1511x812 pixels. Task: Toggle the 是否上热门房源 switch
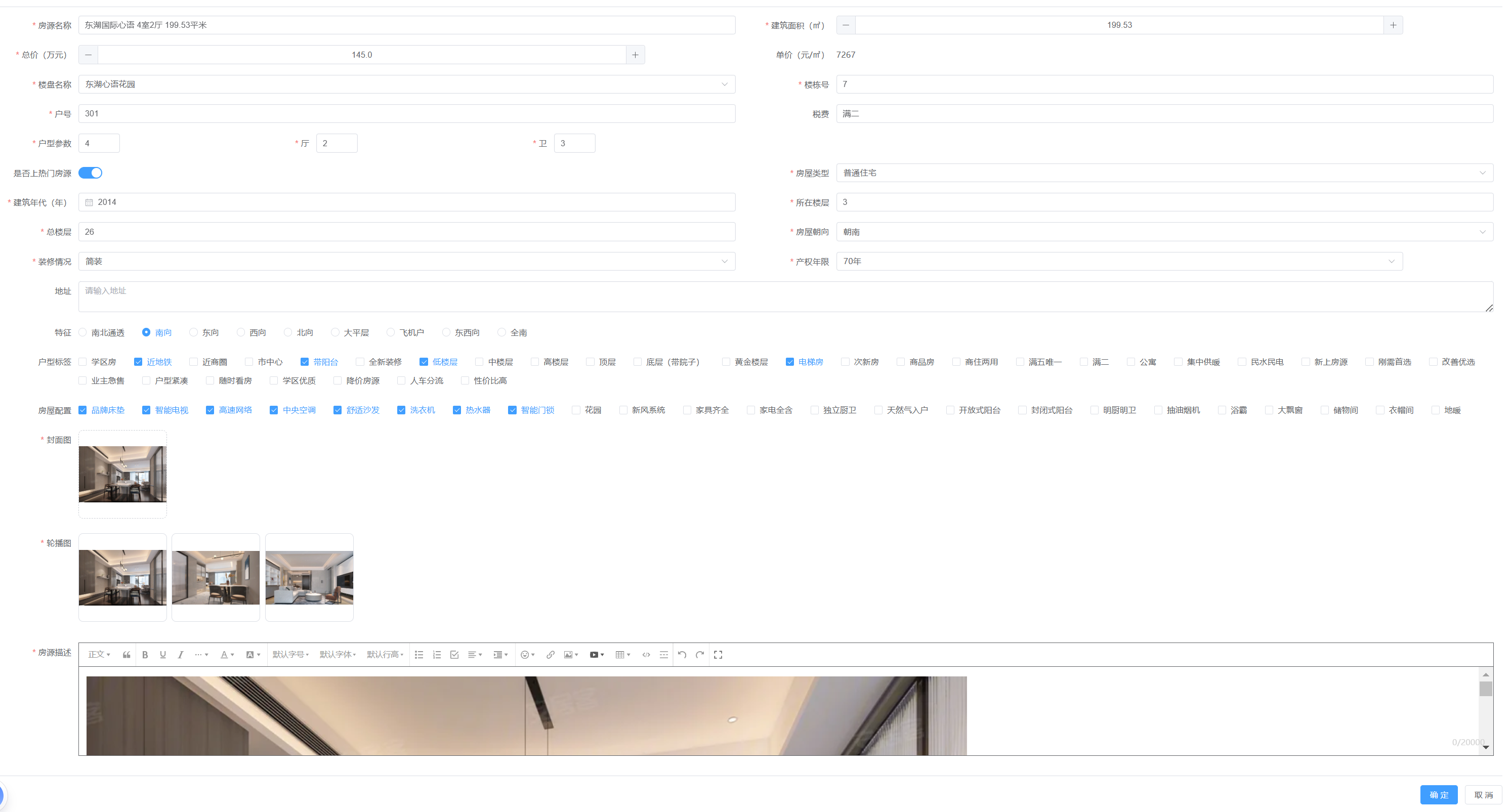[91, 173]
